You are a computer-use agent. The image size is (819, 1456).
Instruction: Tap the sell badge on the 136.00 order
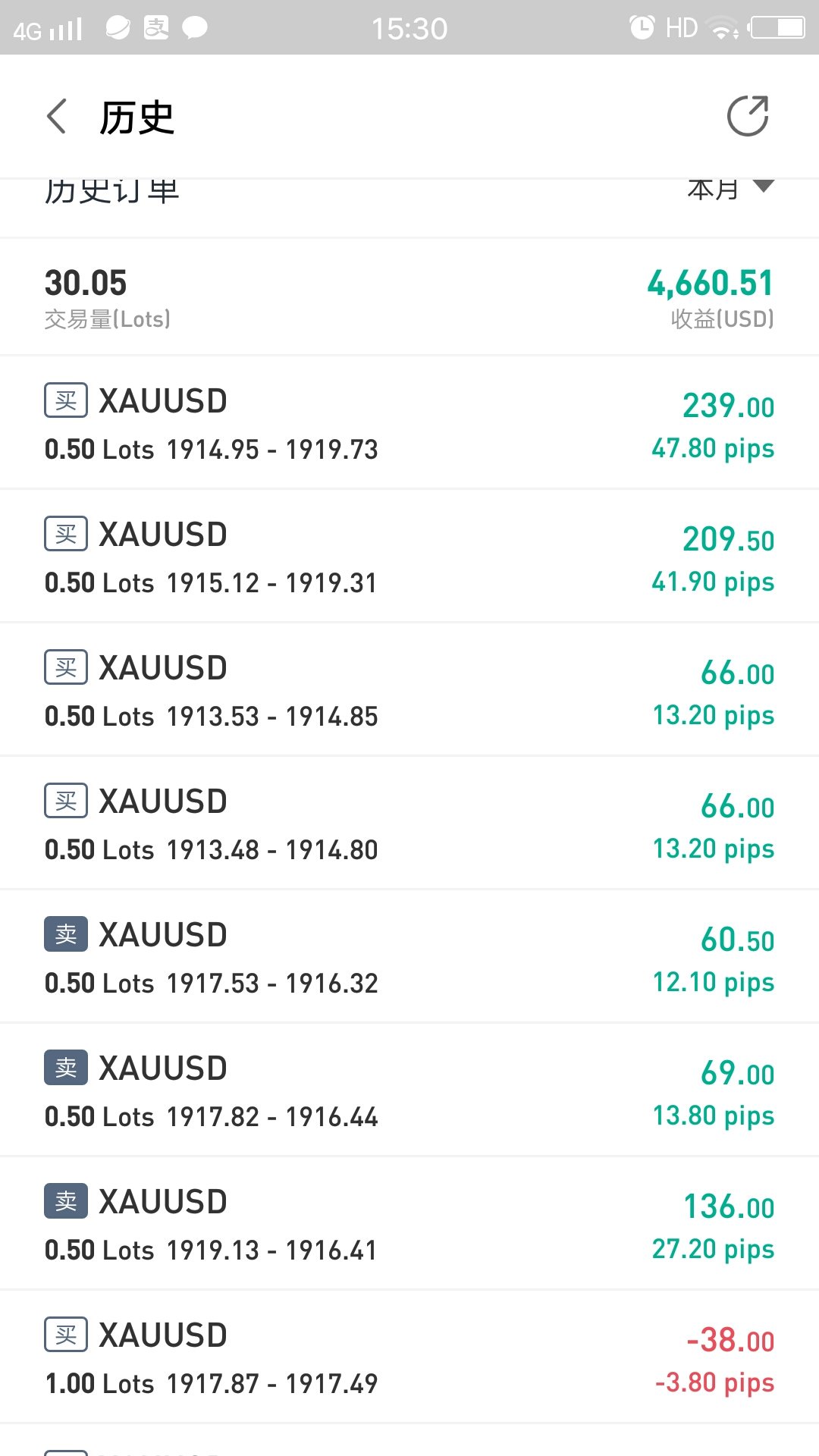click(x=66, y=1201)
